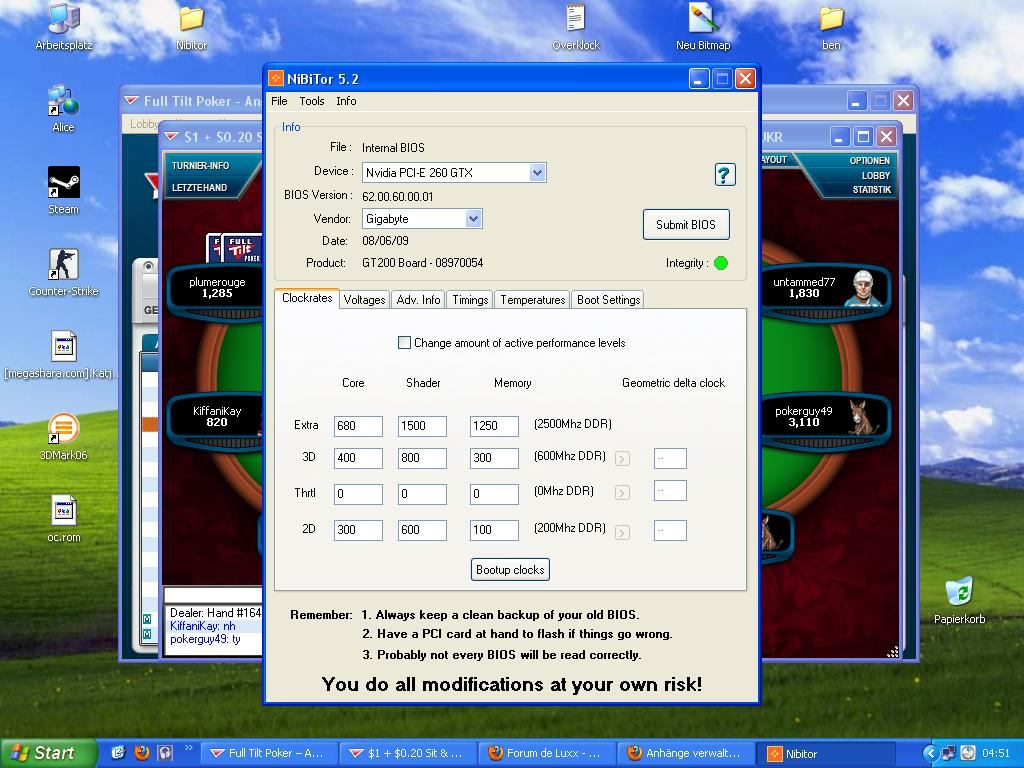This screenshot has height=768, width=1024.
Task: Click the 3D Core clock field 400
Action: [358, 458]
